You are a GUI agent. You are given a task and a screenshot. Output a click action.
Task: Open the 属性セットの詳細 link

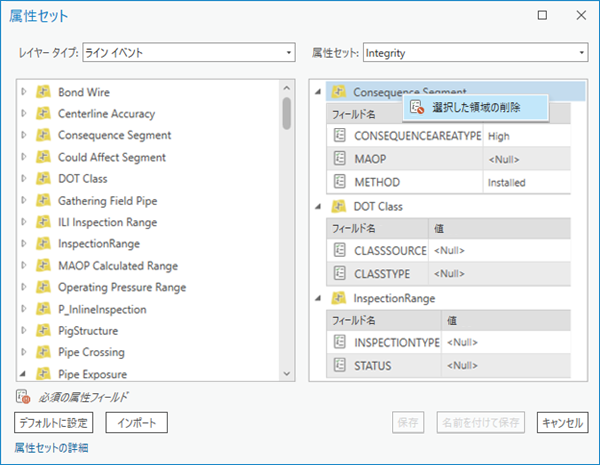[x=51, y=447]
